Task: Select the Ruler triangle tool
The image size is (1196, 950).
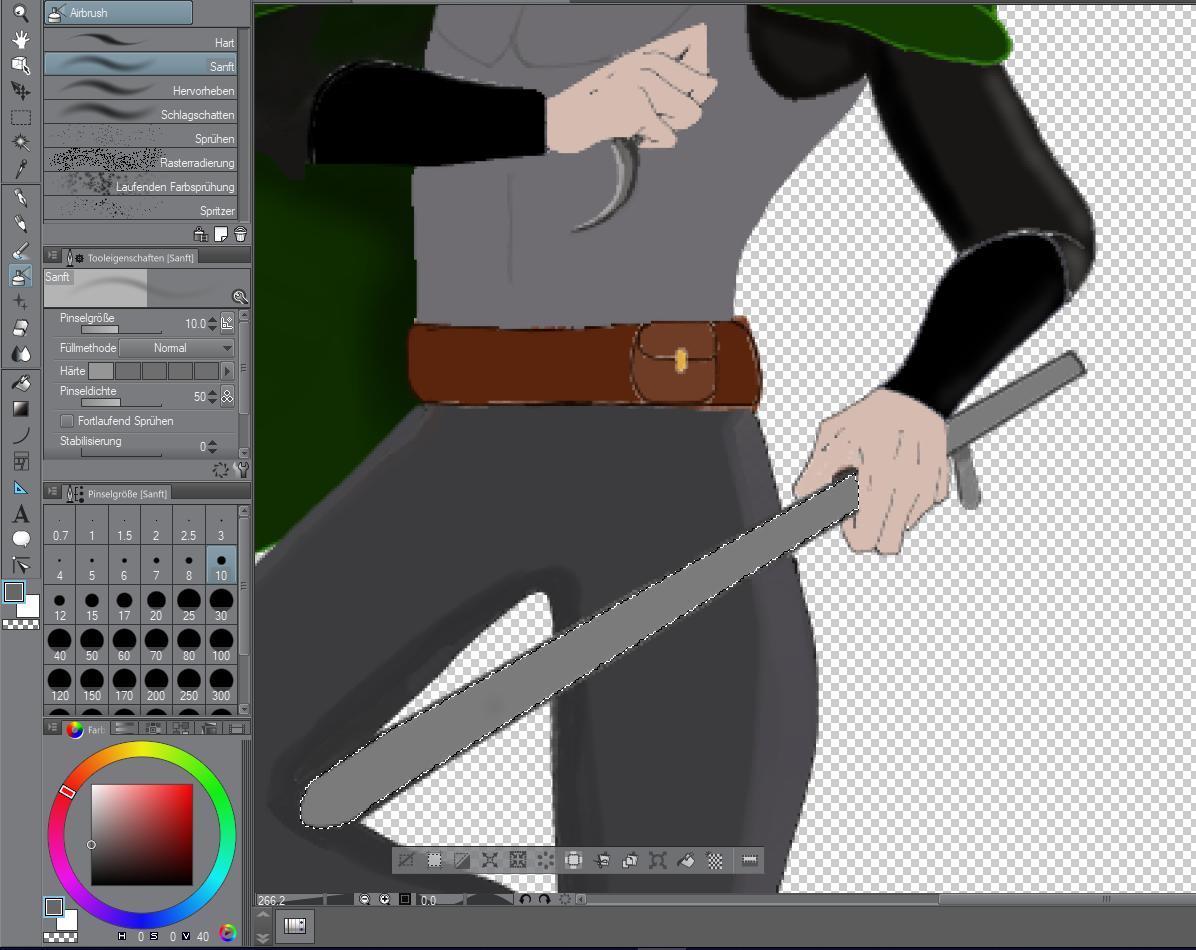Action: tap(21, 488)
